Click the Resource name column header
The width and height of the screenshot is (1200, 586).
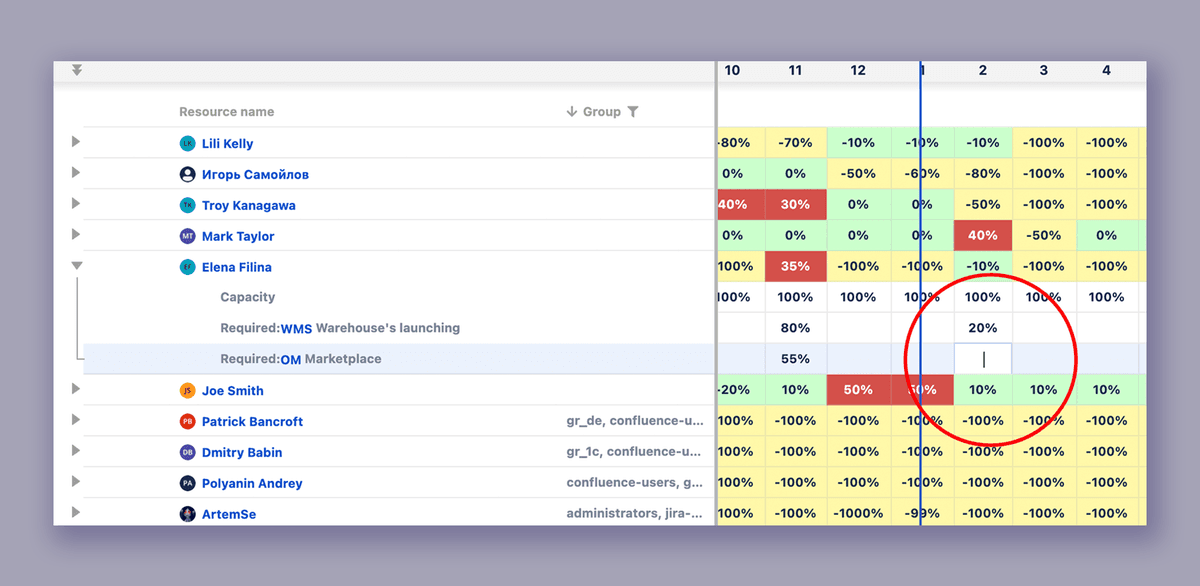[226, 112]
